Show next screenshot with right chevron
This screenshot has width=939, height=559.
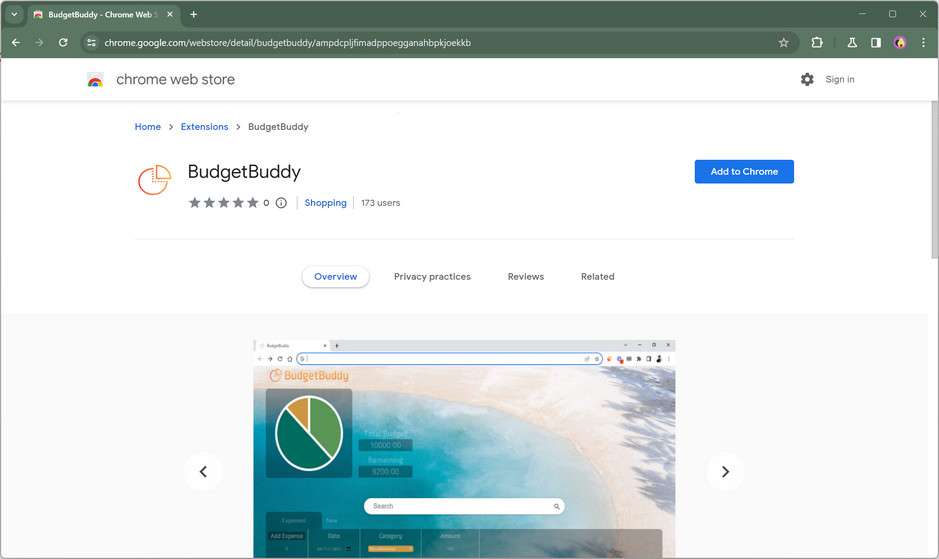coord(725,472)
